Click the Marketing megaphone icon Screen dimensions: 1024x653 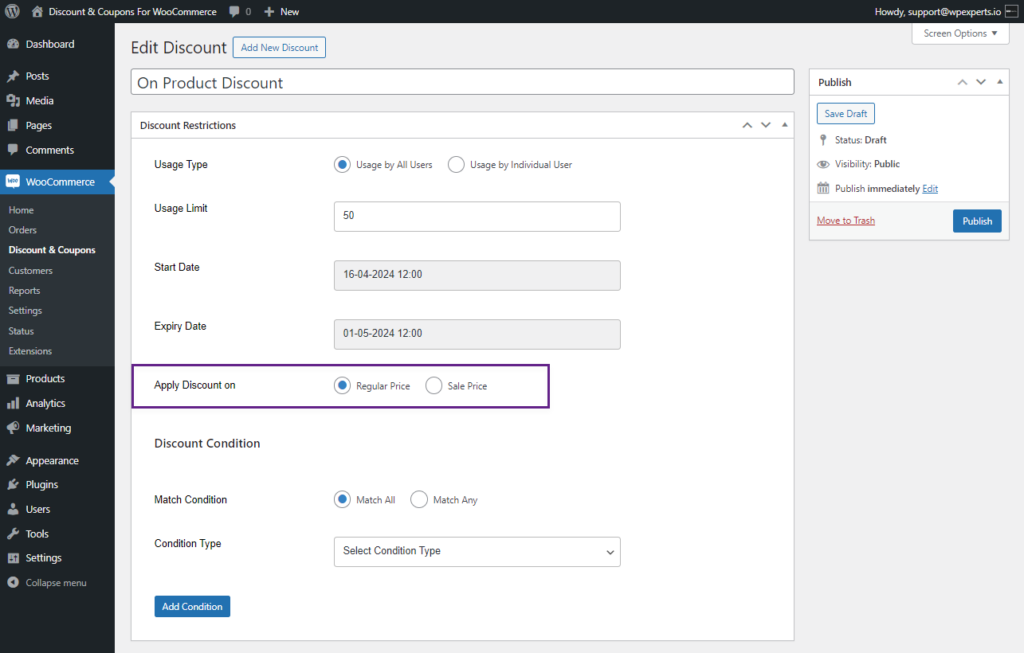coord(12,428)
